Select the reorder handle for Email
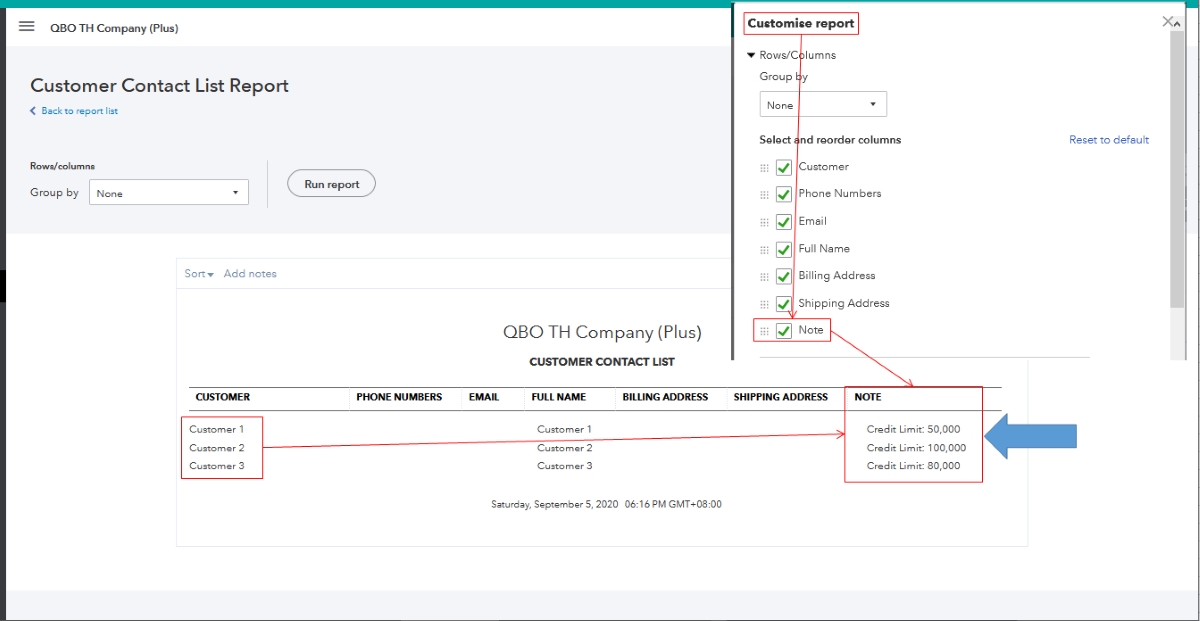 (x=765, y=222)
